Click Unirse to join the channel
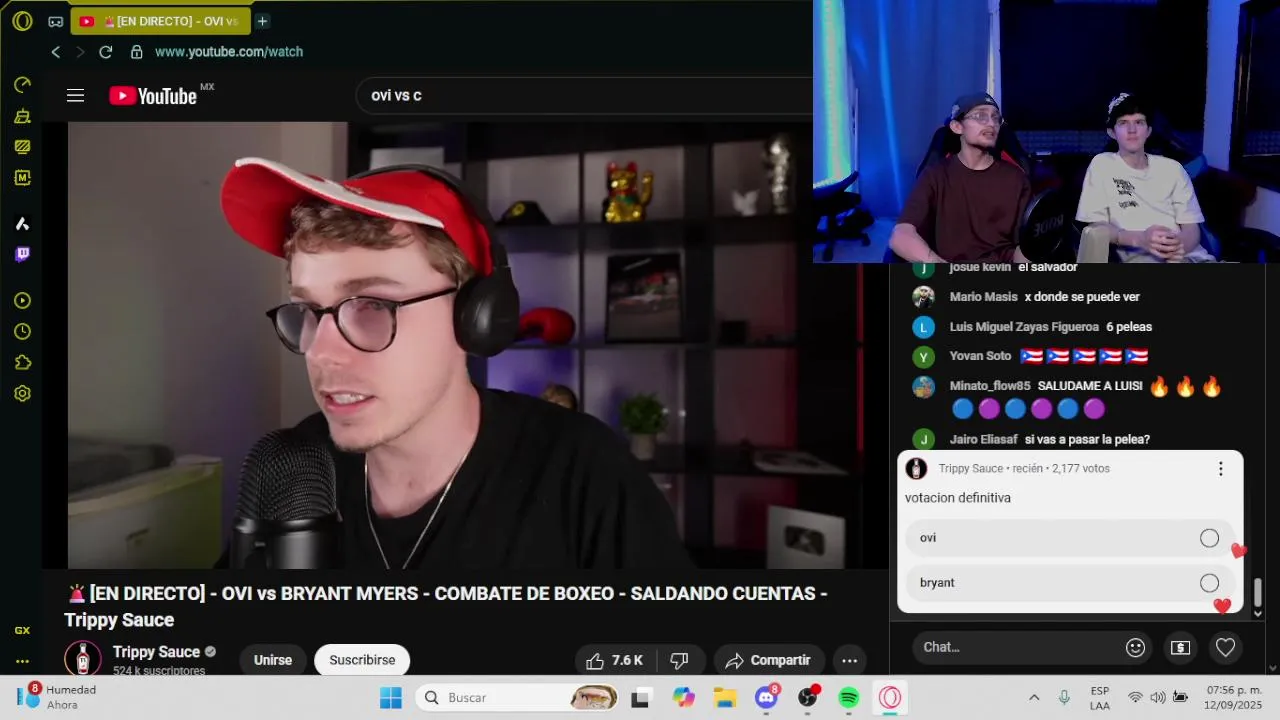The image size is (1280, 720). tap(273, 660)
